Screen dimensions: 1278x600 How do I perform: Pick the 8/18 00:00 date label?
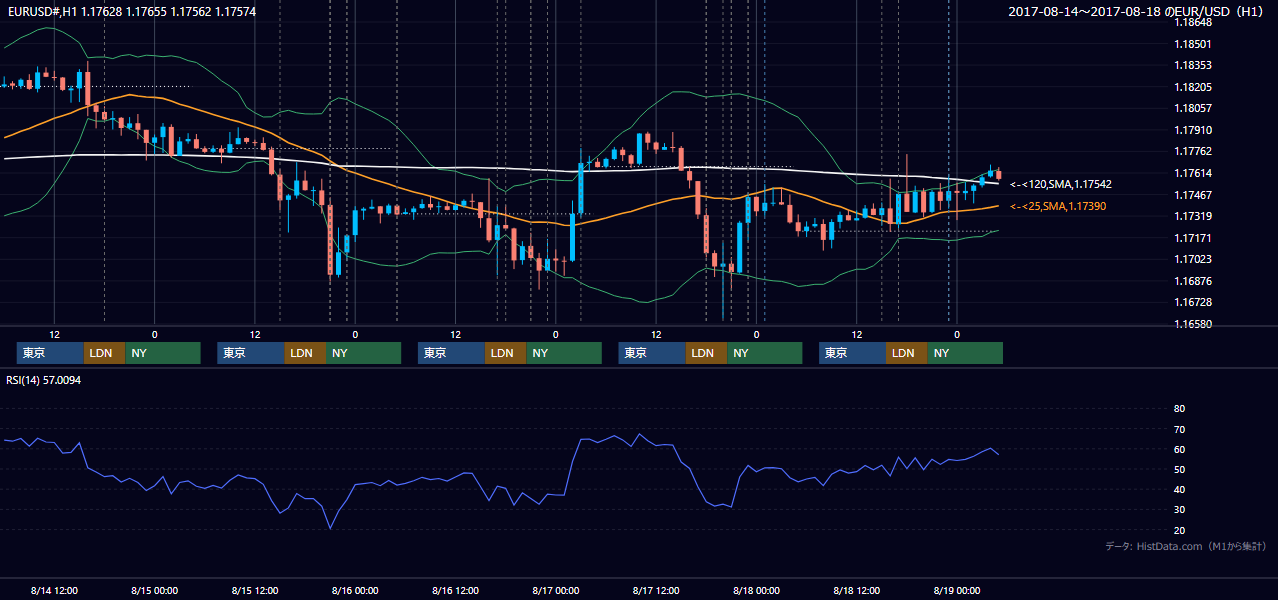[756, 590]
